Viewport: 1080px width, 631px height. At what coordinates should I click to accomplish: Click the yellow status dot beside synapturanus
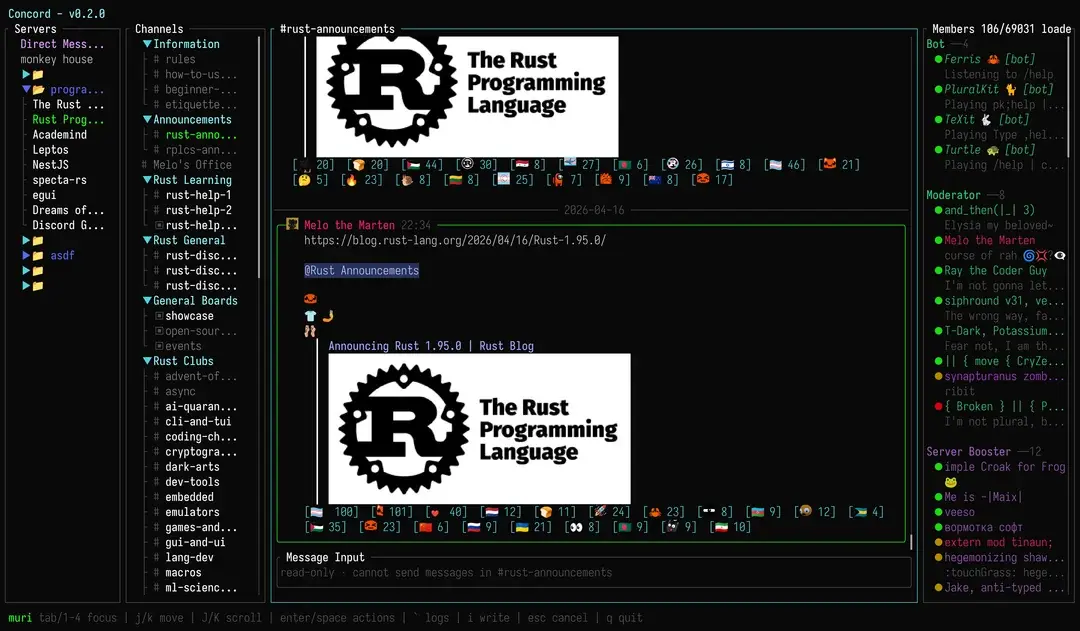pos(938,376)
